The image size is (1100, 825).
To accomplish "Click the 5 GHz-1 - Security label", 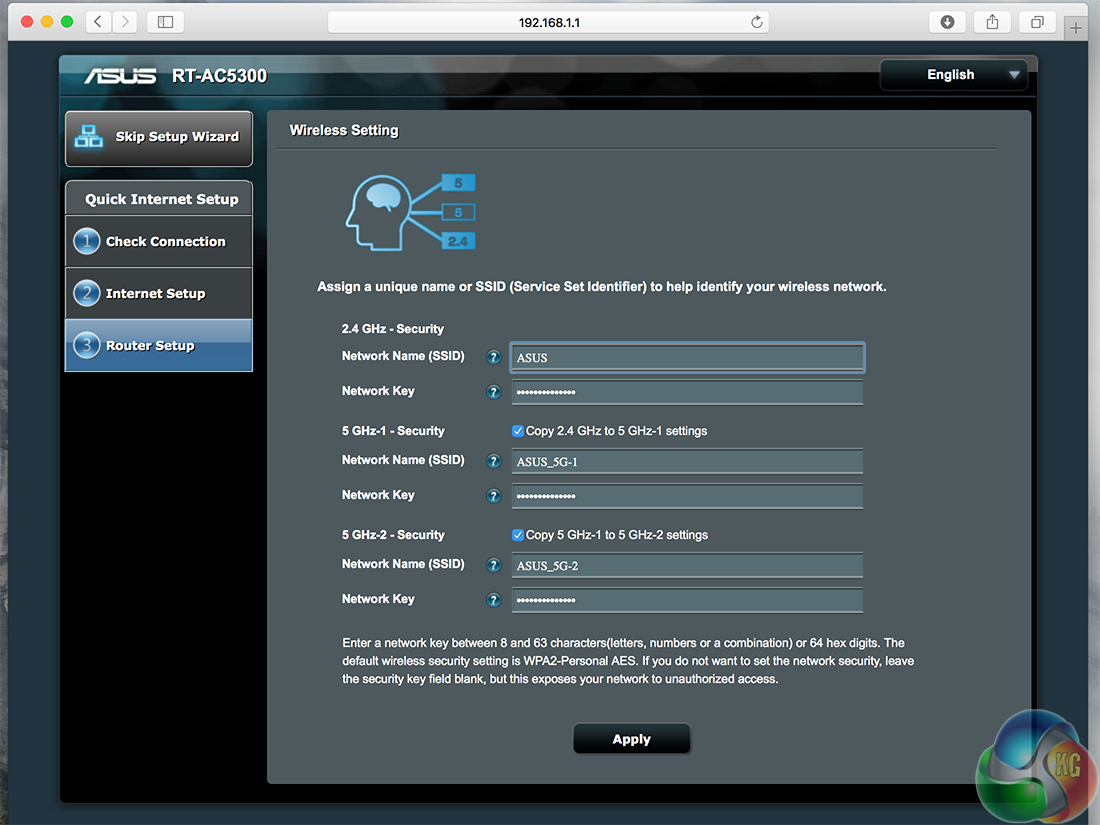I will [x=393, y=431].
